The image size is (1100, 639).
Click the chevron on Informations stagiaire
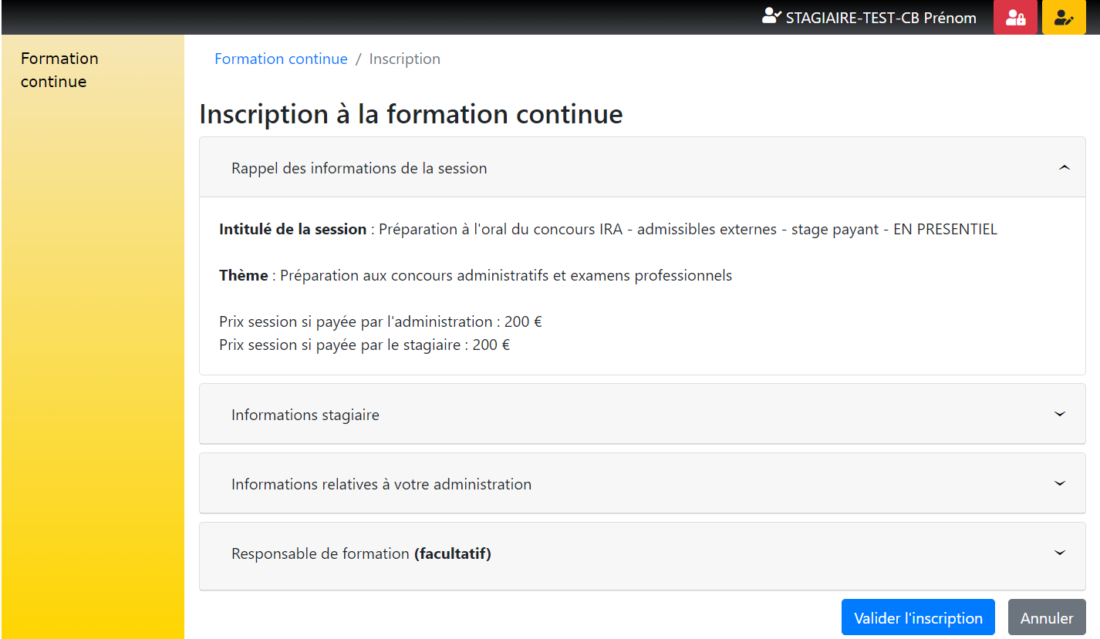1059,413
